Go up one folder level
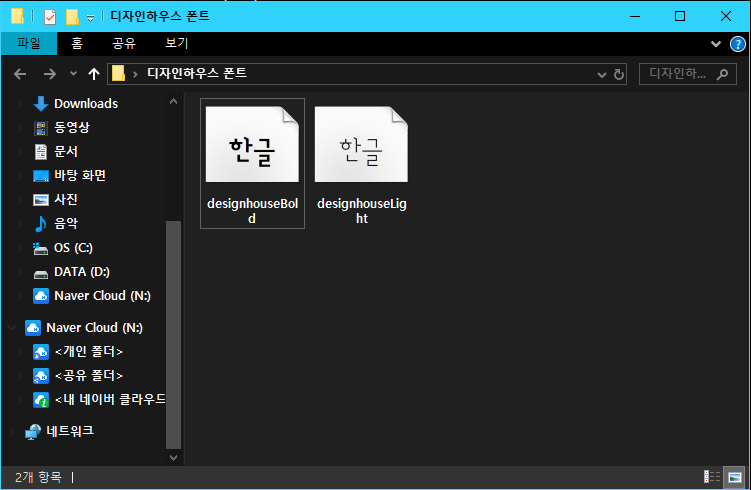 [94, 74]
